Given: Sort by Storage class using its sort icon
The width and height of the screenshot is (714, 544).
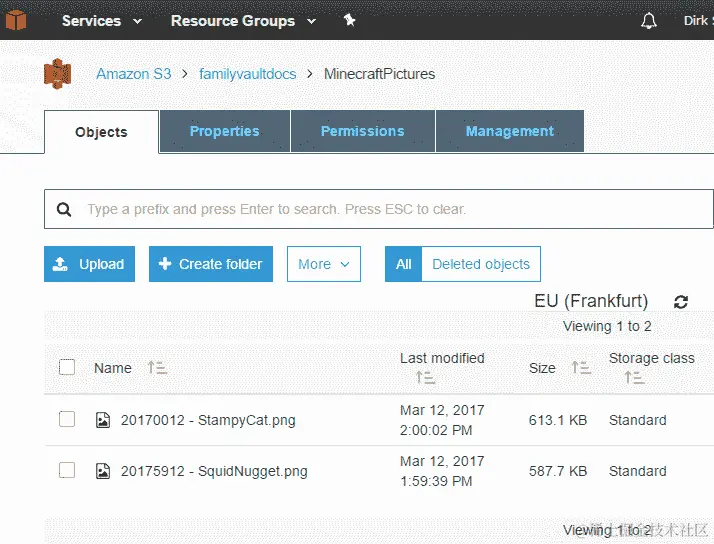Looking at the screenshot, I should coord(634,377).
